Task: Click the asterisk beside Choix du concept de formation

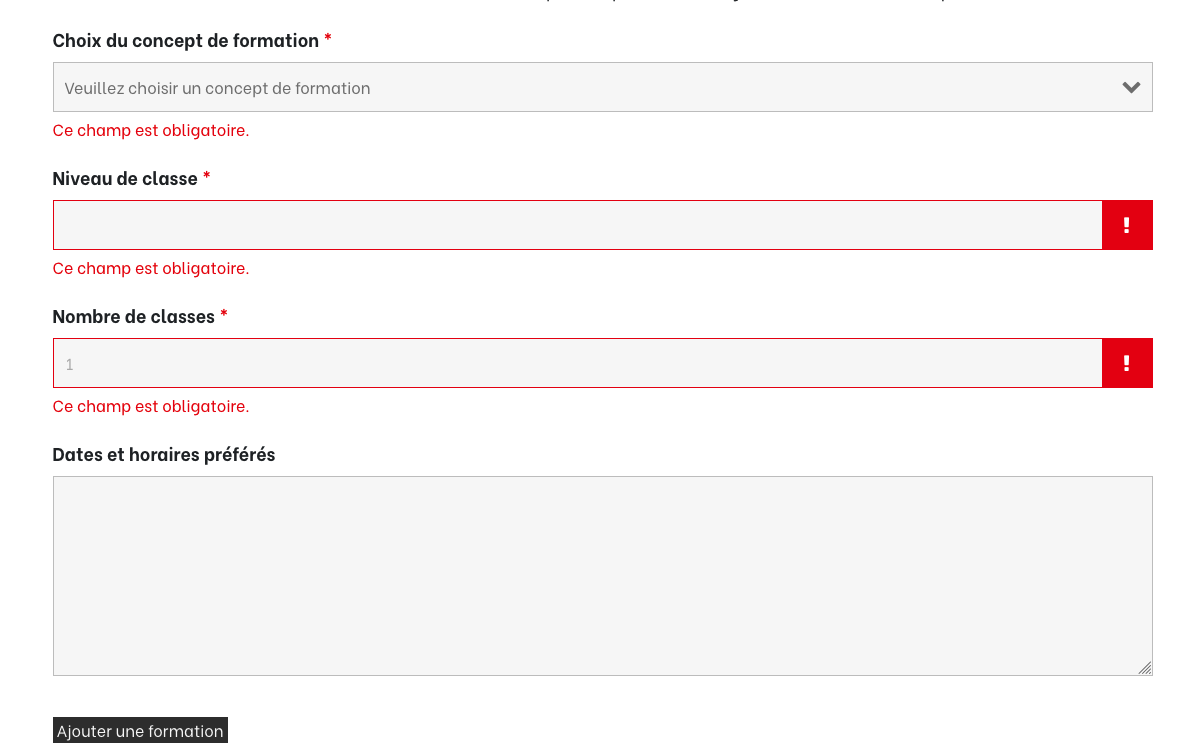Action: [328, 39]
